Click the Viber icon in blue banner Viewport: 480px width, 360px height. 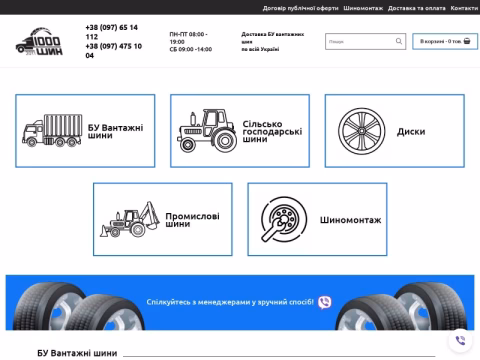324,302
